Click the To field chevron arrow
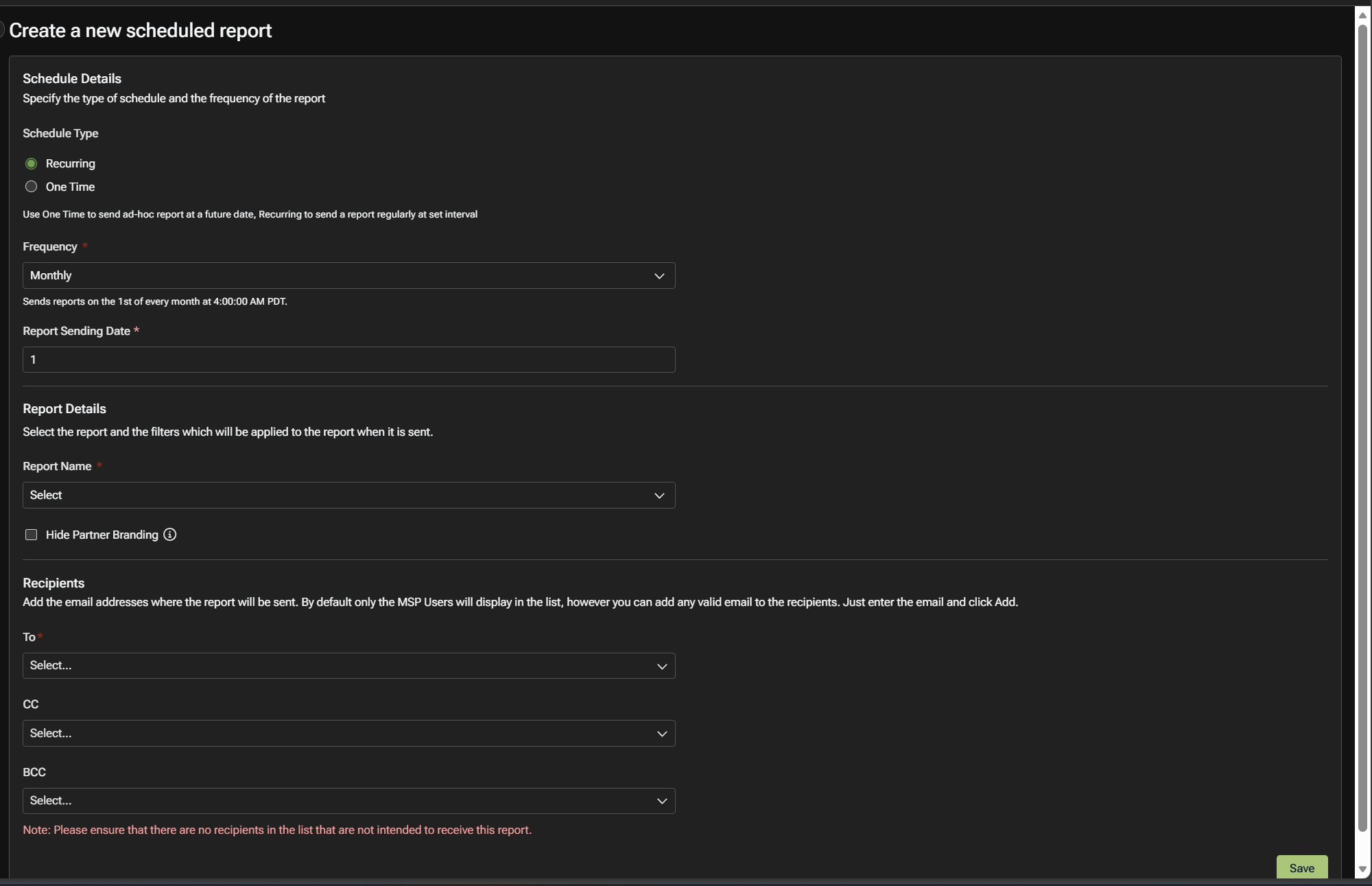1372x886 pixels. pos(662,666)
